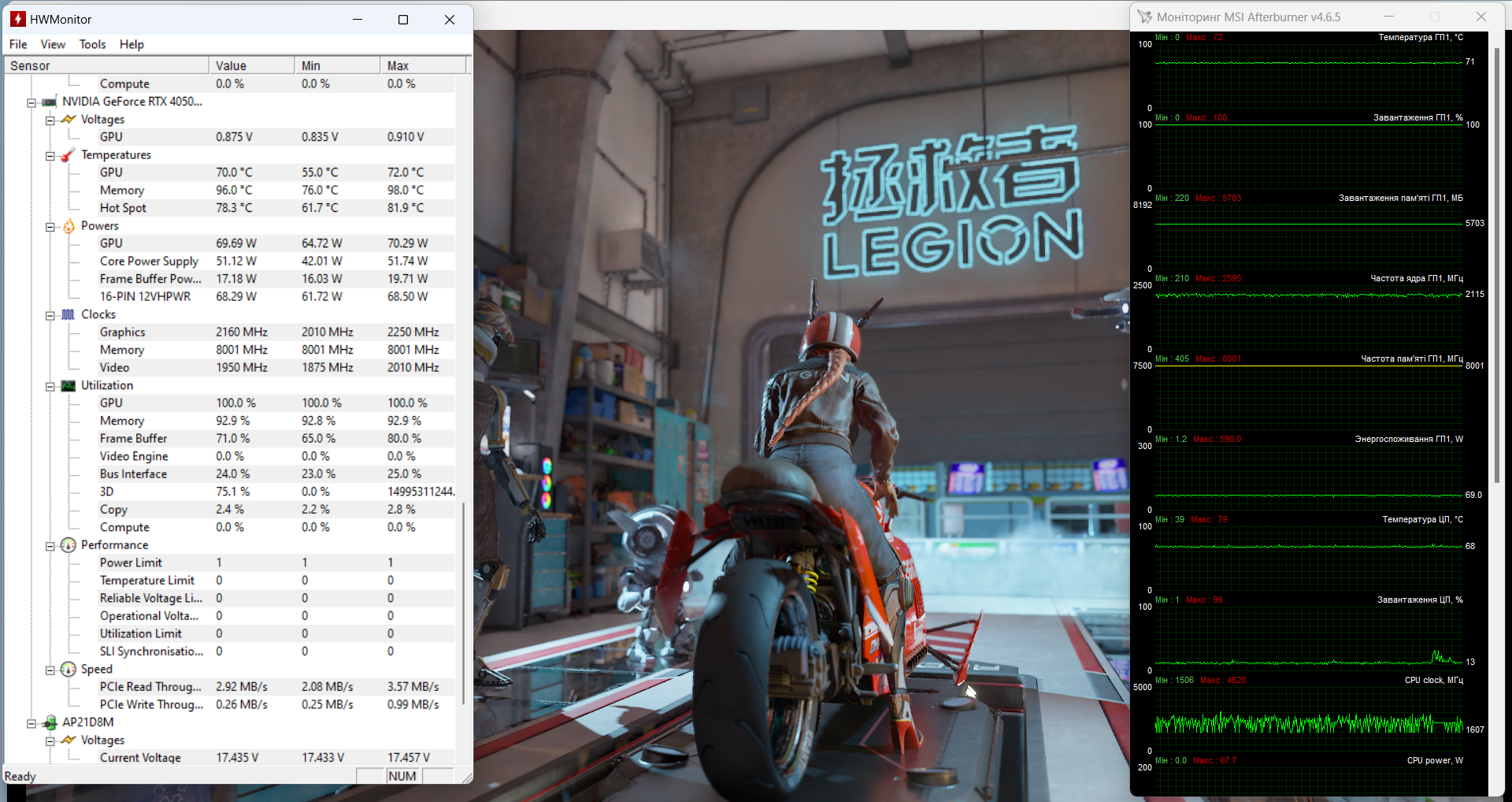Click the CPU usage graph (Завантаження ЦП)
The image size is (1512, 802).
click(x=1309, y=637)
